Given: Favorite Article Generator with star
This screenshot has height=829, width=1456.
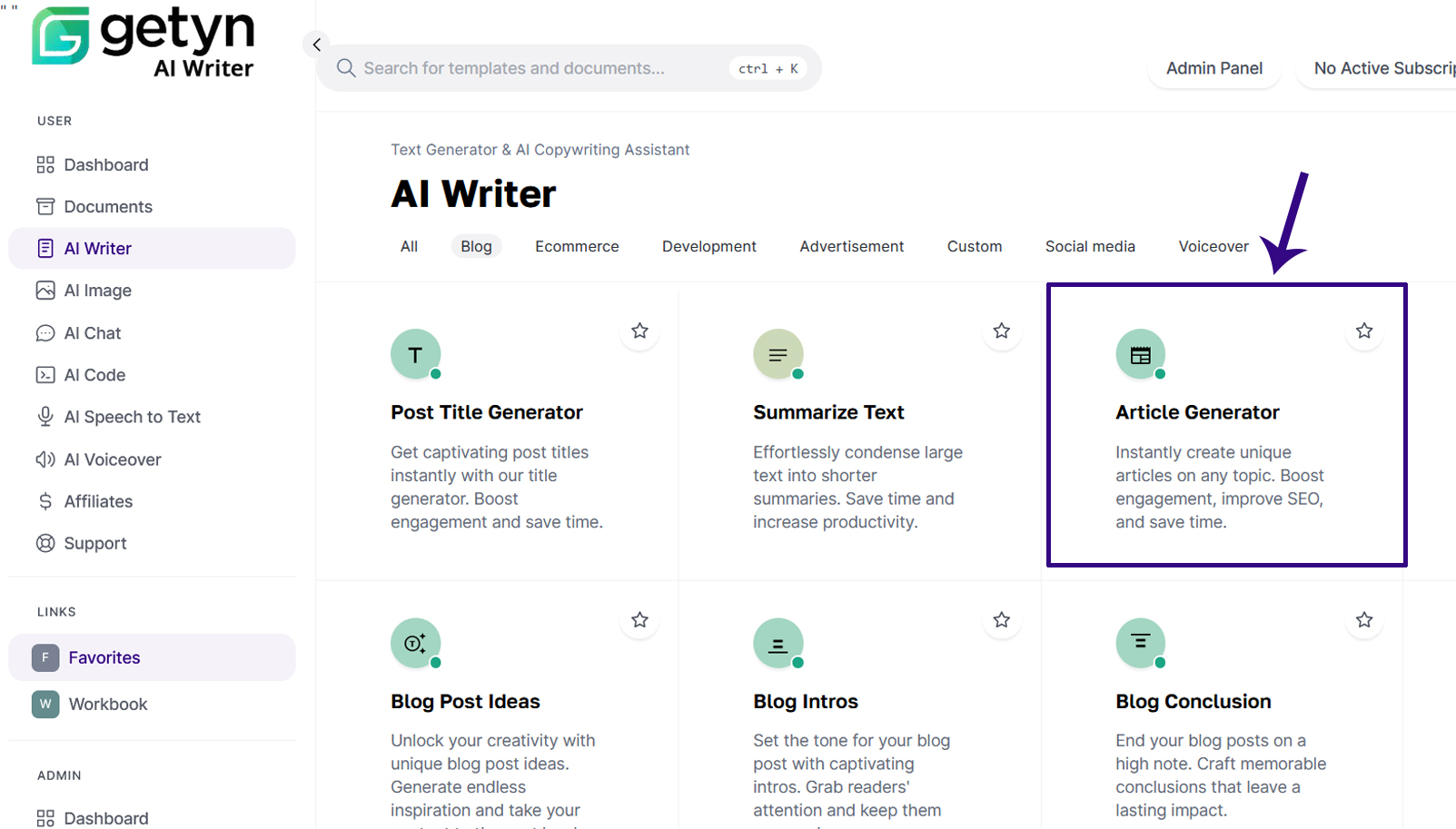Looking at the screenshot, I should pyautogui.click(x=1364, y=331).
